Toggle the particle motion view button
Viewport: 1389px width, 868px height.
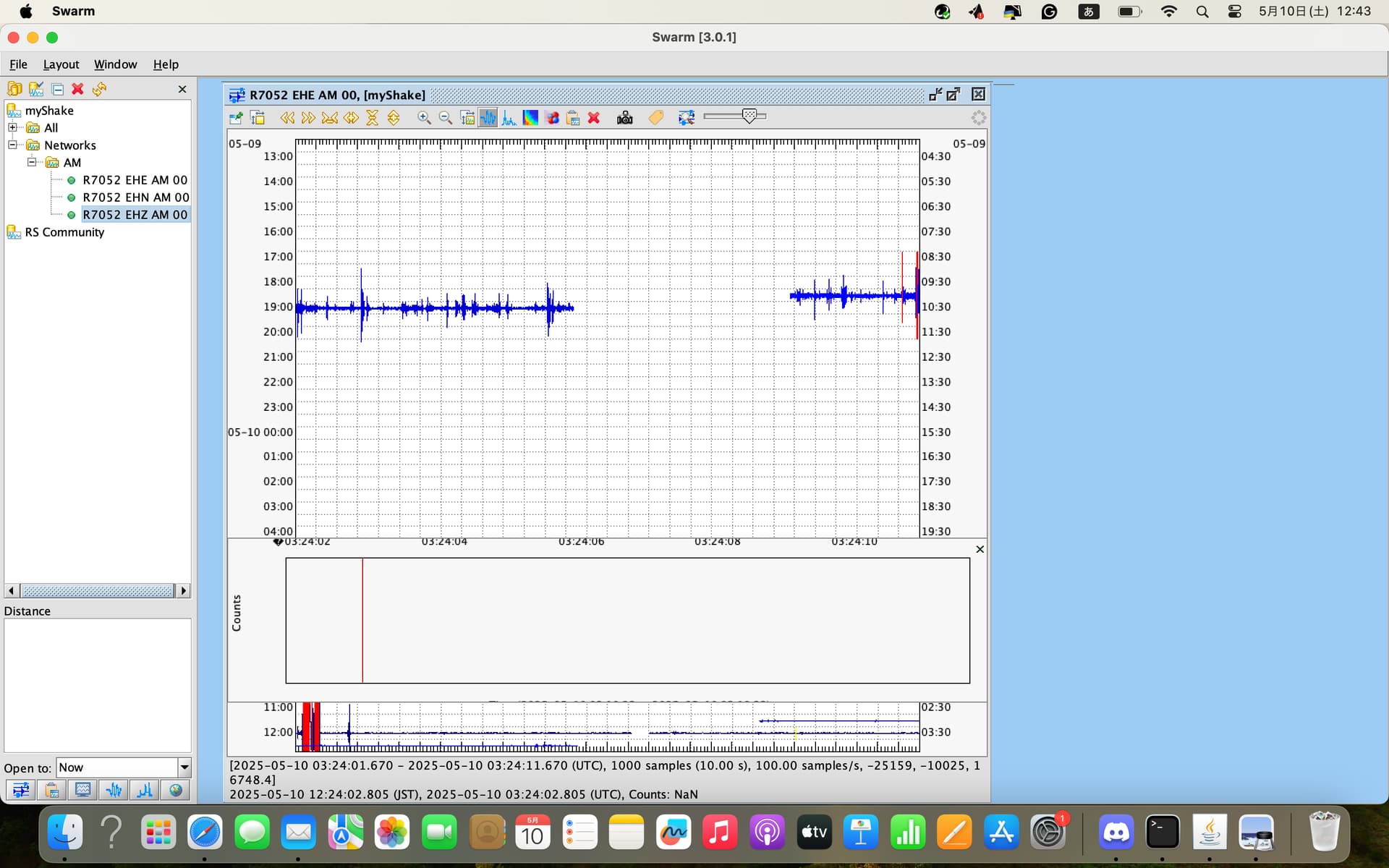tap(552, 118)
